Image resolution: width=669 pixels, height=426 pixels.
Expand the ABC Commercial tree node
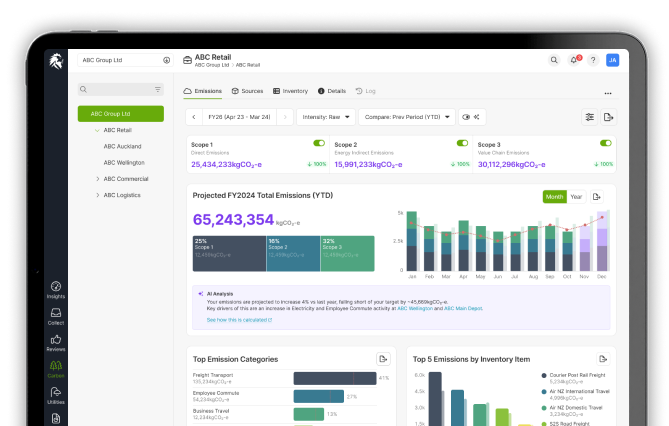[97, 179]
